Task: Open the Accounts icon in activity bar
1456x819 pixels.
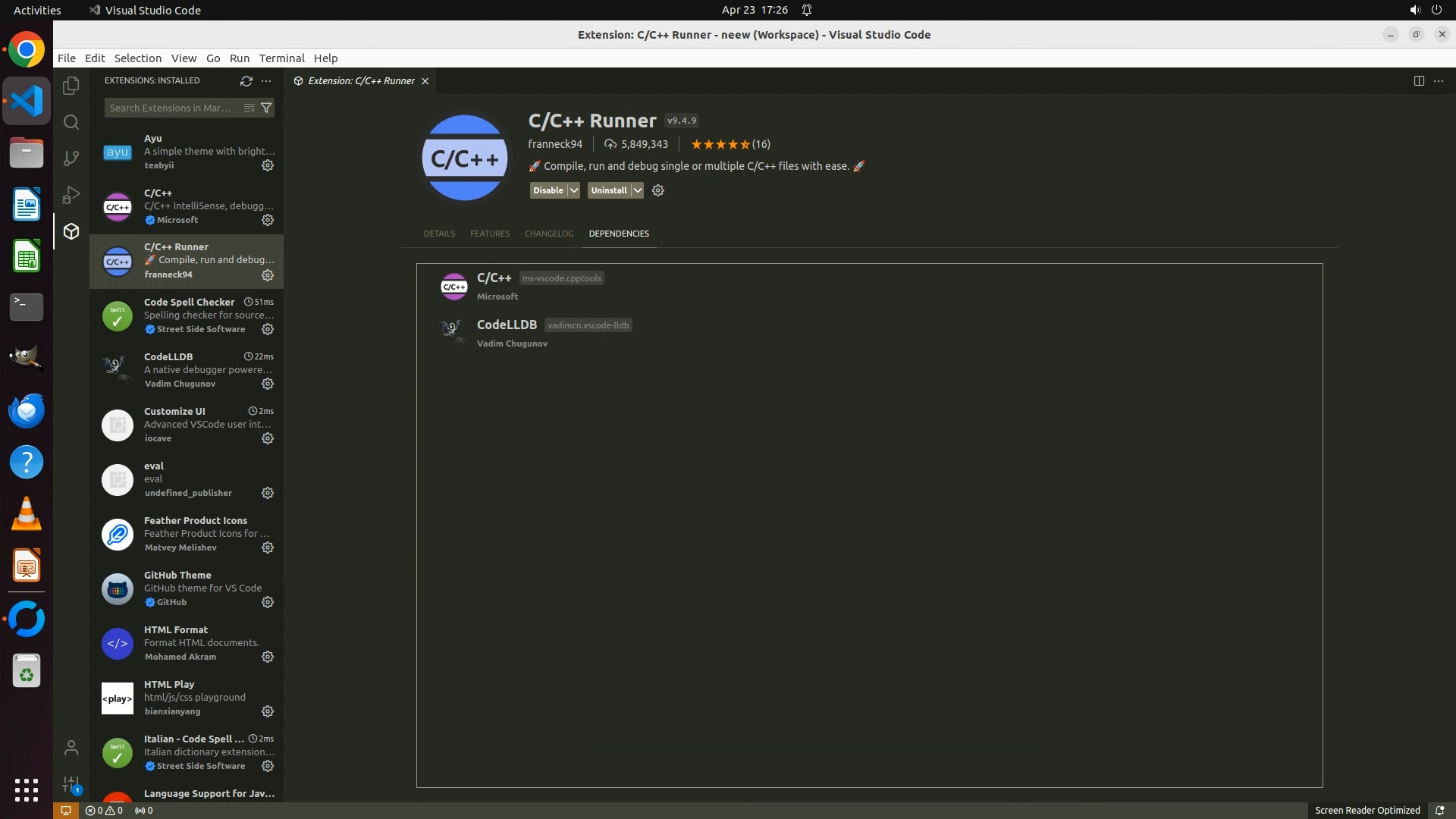Action: pos(71,748)
